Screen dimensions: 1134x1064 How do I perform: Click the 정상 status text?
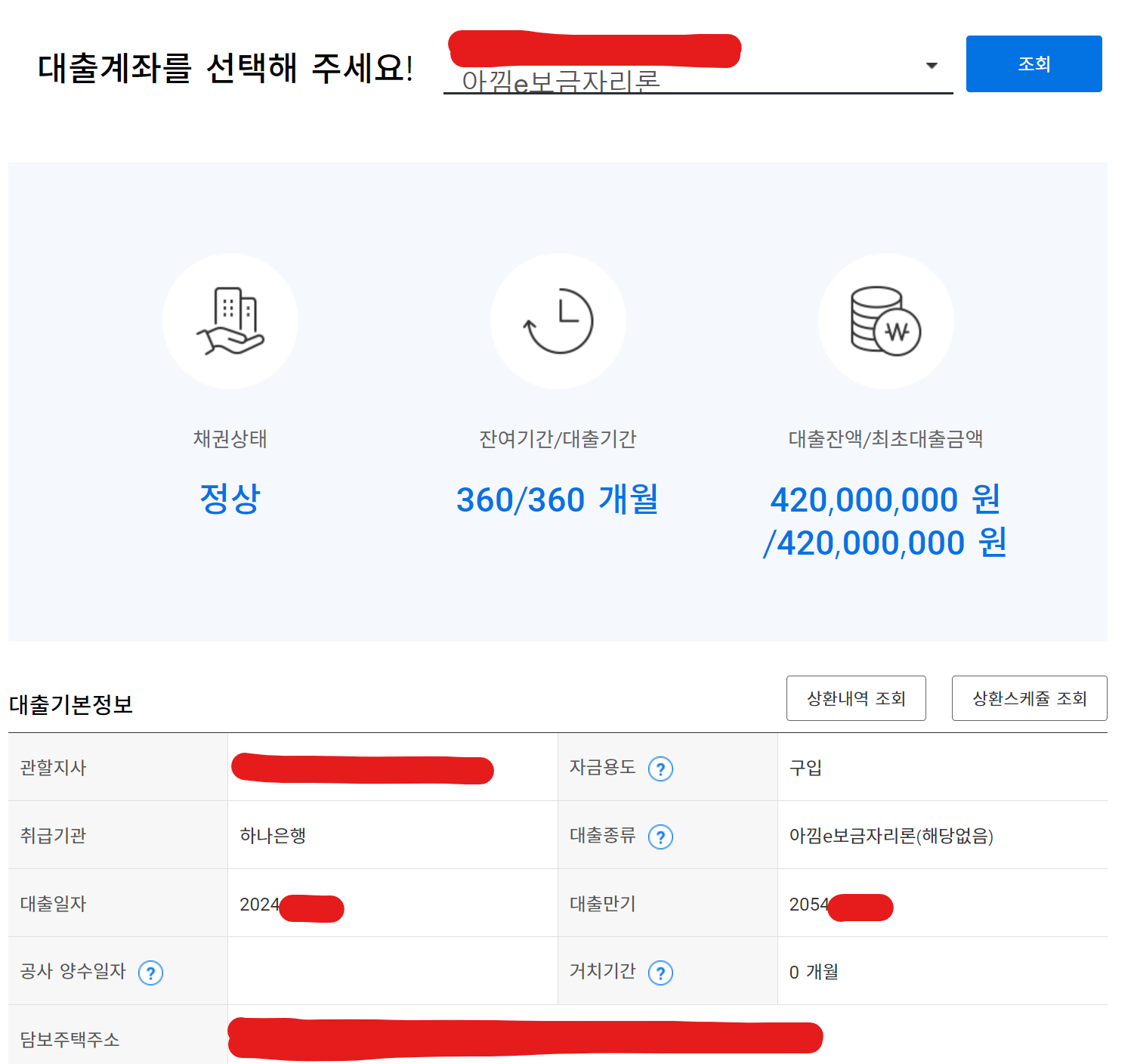click(230, 500)
